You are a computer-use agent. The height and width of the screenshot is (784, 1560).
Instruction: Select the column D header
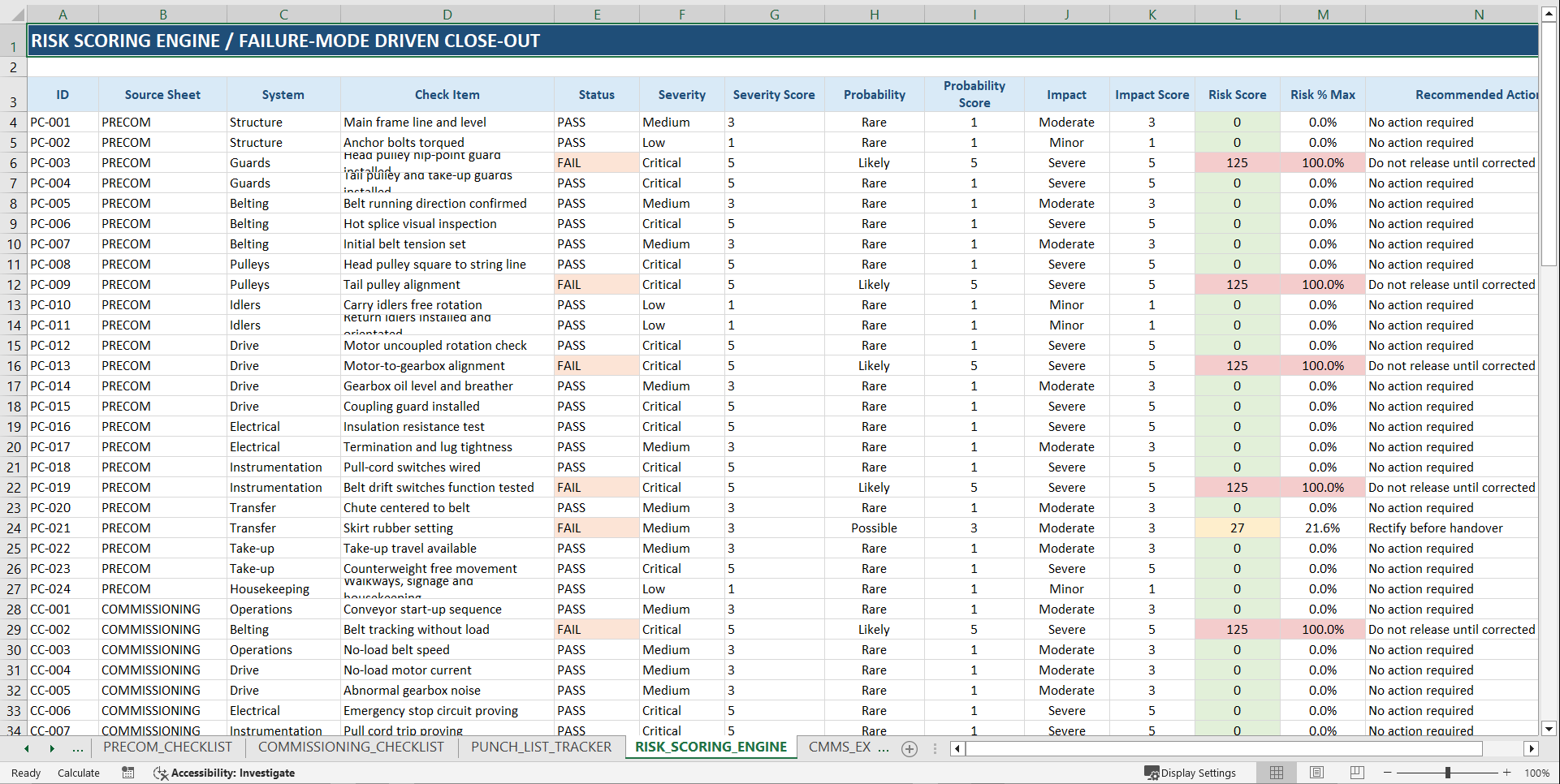point(447,14)
